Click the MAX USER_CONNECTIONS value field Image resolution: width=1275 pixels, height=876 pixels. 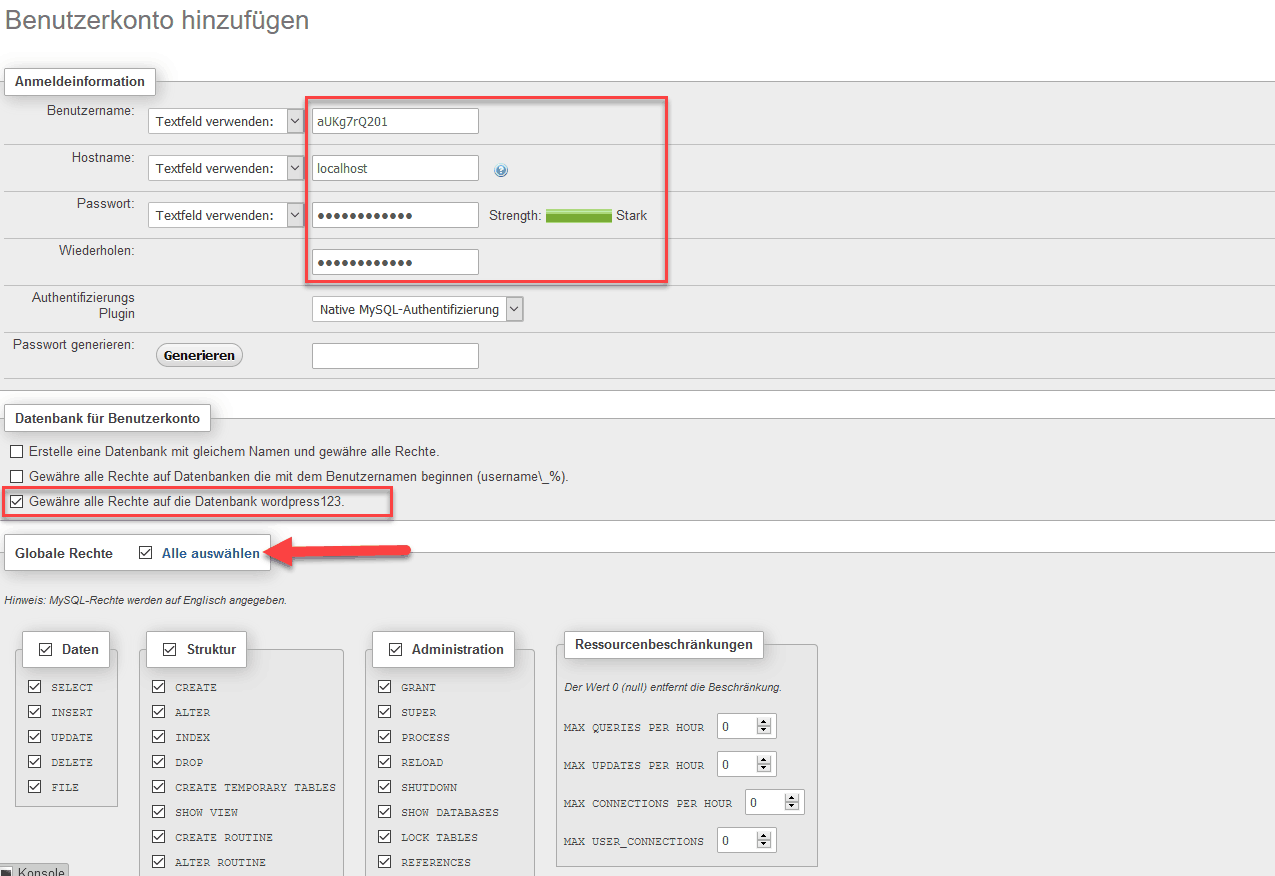tap(736, 841)
